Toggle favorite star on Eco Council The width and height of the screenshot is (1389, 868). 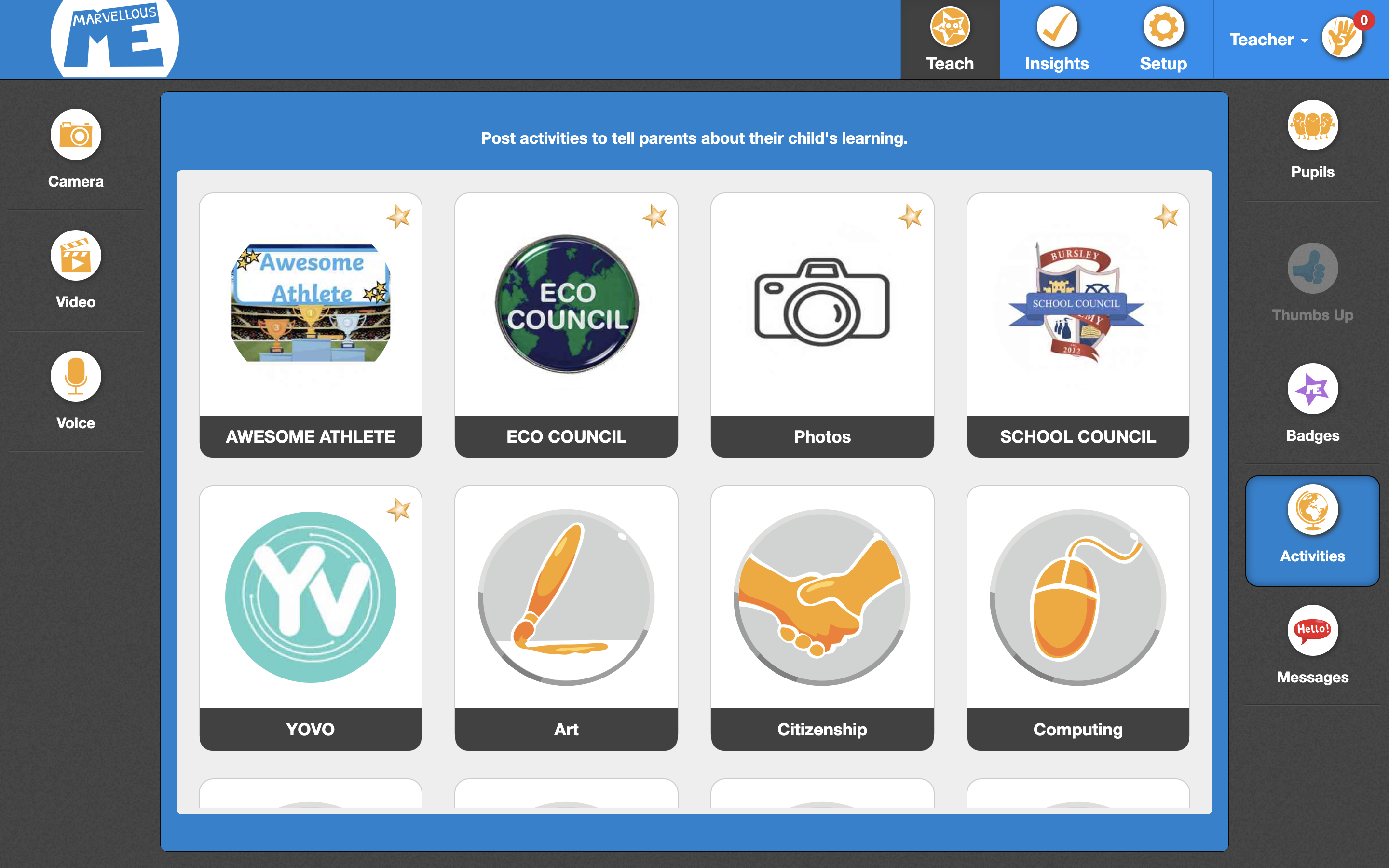654,217
